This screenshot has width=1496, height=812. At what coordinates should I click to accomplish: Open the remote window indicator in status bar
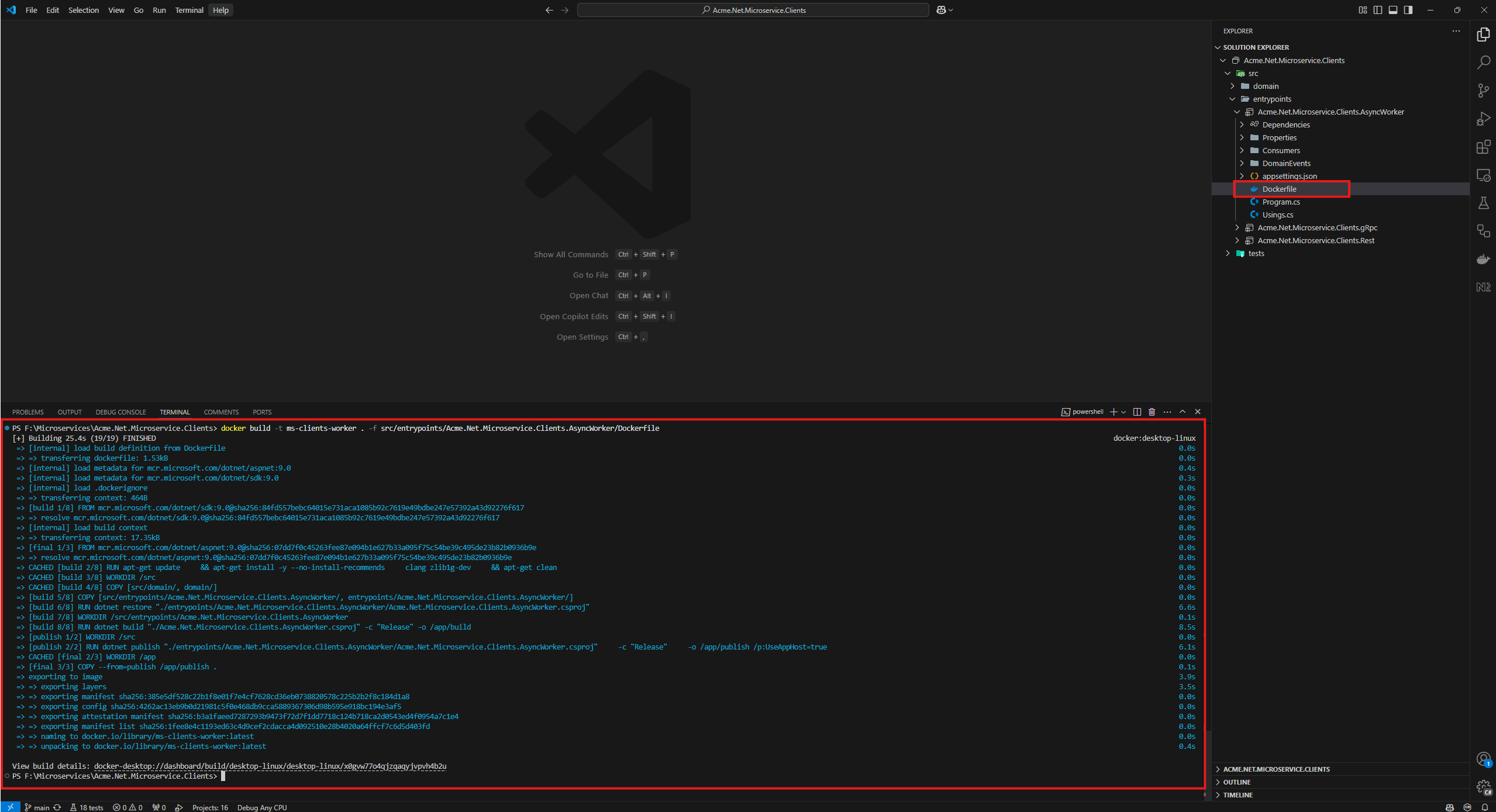(11, 807)
